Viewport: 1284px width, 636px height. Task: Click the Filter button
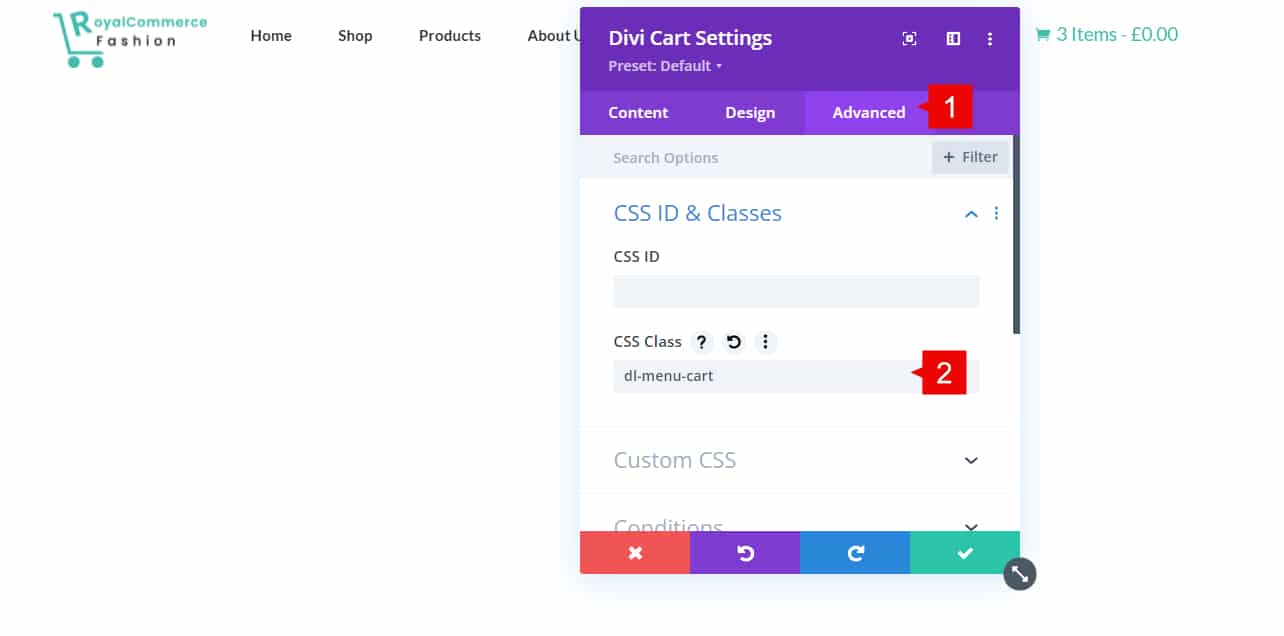point(970,157)
